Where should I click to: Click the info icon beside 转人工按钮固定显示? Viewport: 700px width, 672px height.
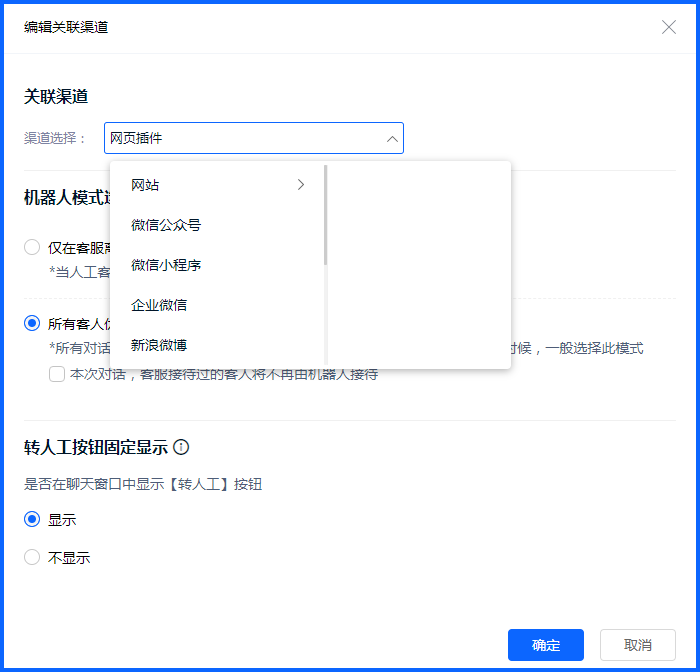(181, 447)
